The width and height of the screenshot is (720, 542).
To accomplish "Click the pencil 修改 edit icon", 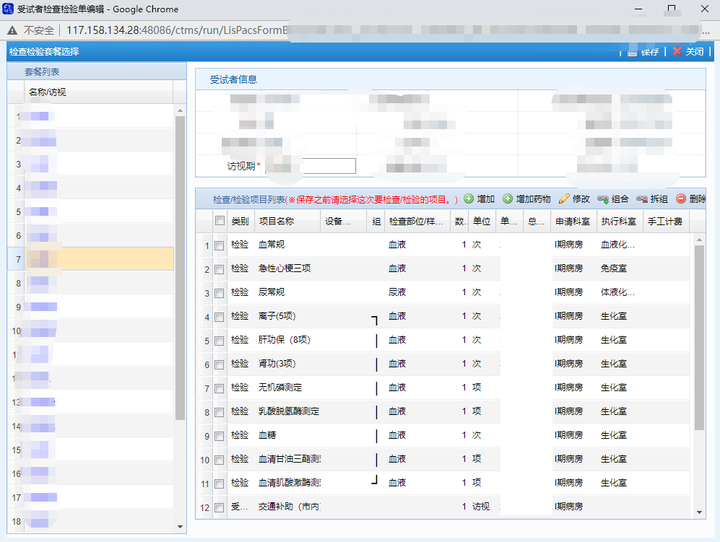I will (x=564, y=199).
